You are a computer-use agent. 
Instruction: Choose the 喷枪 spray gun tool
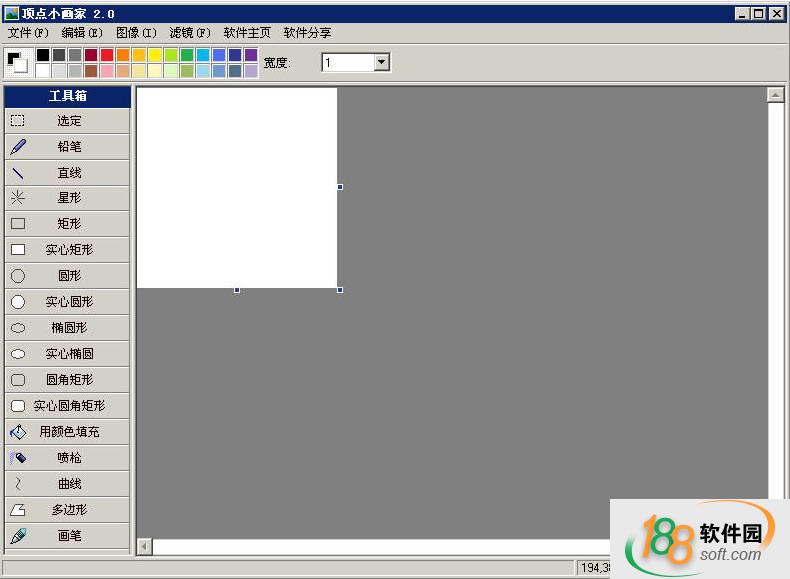pyautogui.click(x=68, y=458)
